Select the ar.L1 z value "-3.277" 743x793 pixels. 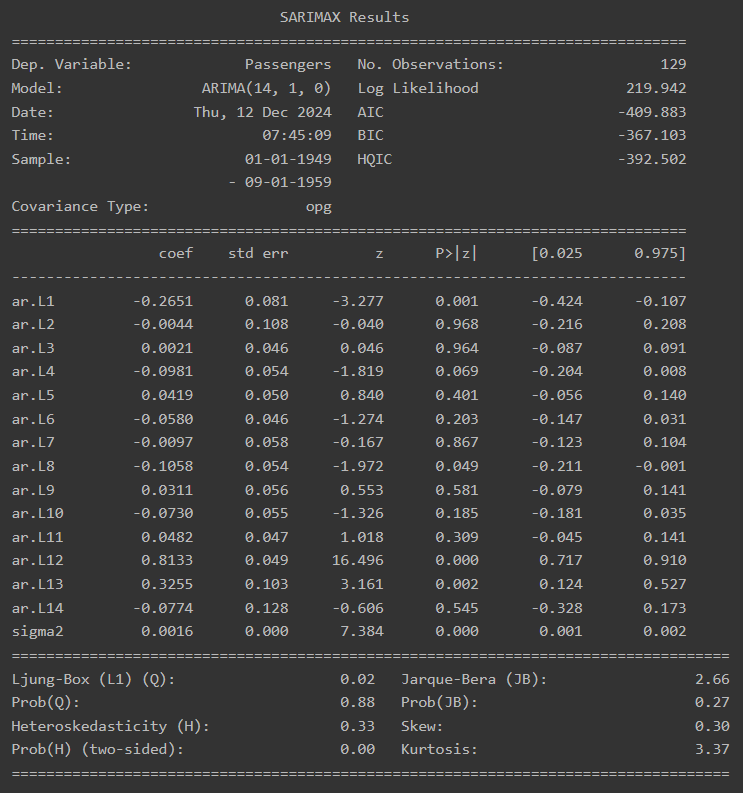tap(358, 301)
